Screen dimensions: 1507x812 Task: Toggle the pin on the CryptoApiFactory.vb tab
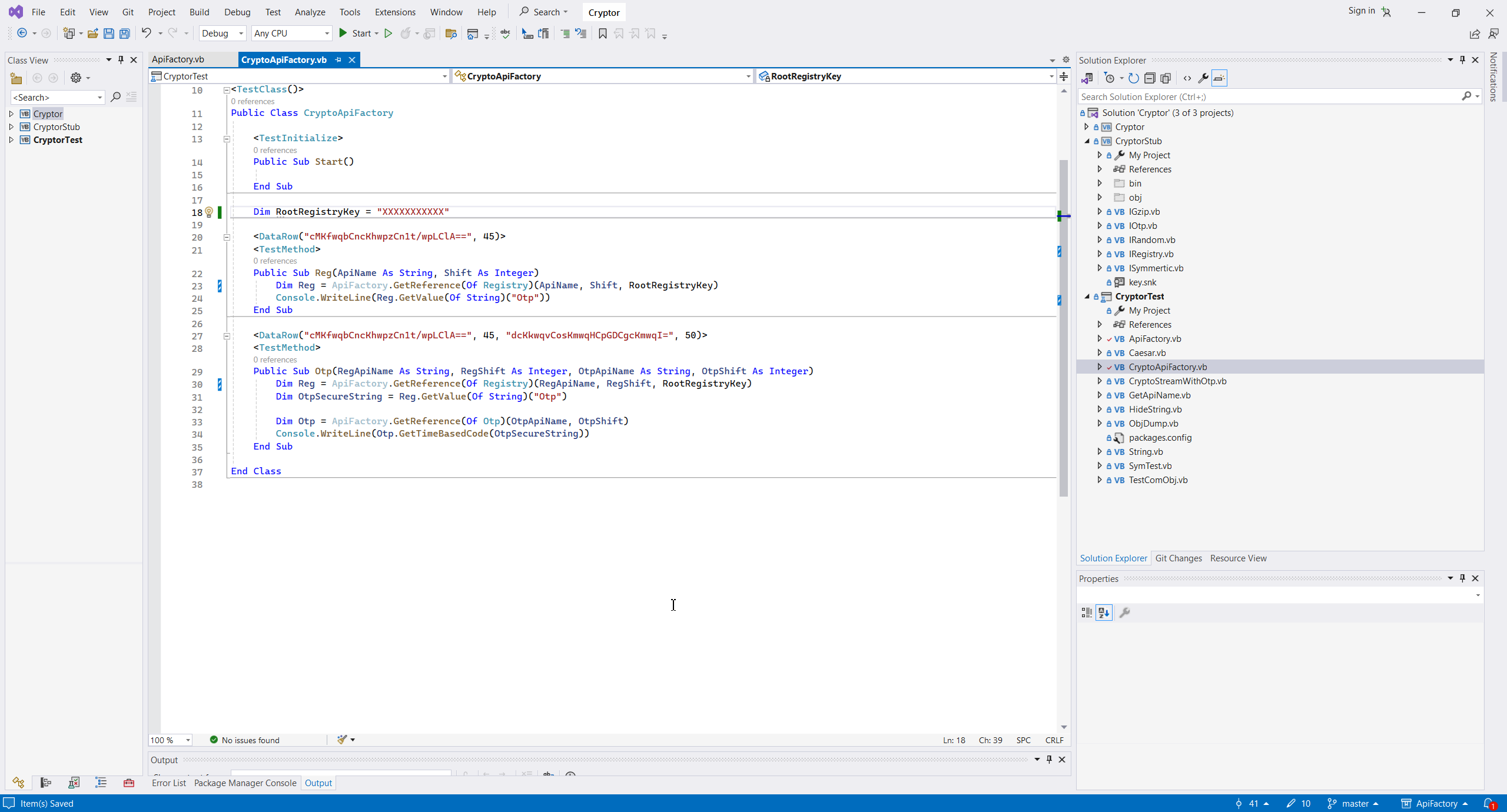(x=338, y=59)
